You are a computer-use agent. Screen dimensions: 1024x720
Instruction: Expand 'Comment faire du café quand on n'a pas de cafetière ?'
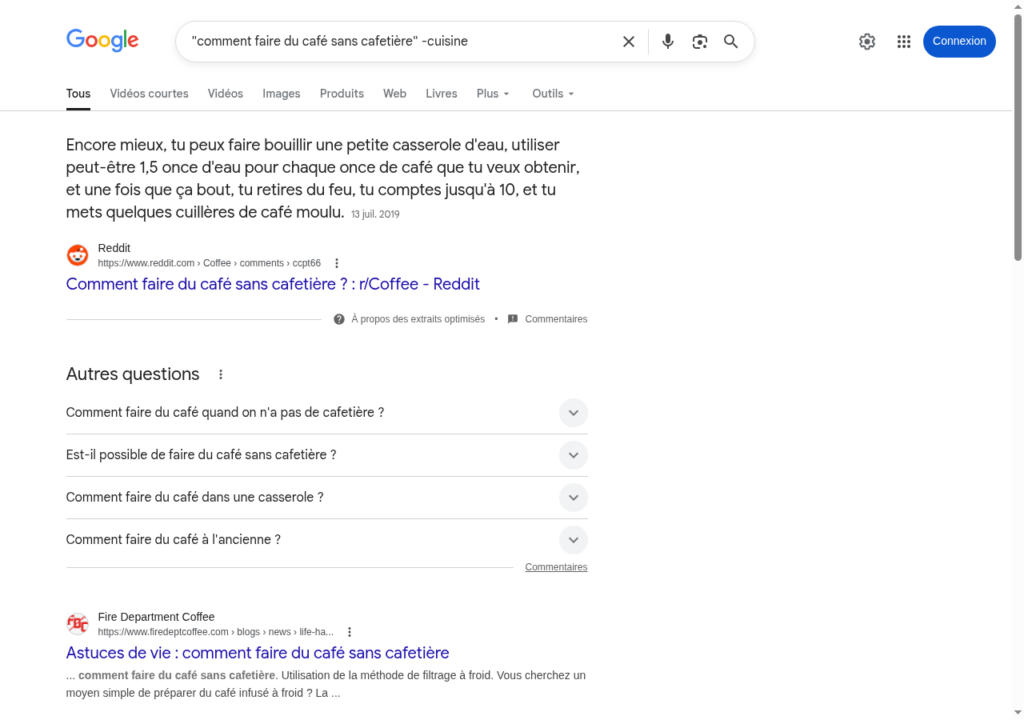click(572, 413)
